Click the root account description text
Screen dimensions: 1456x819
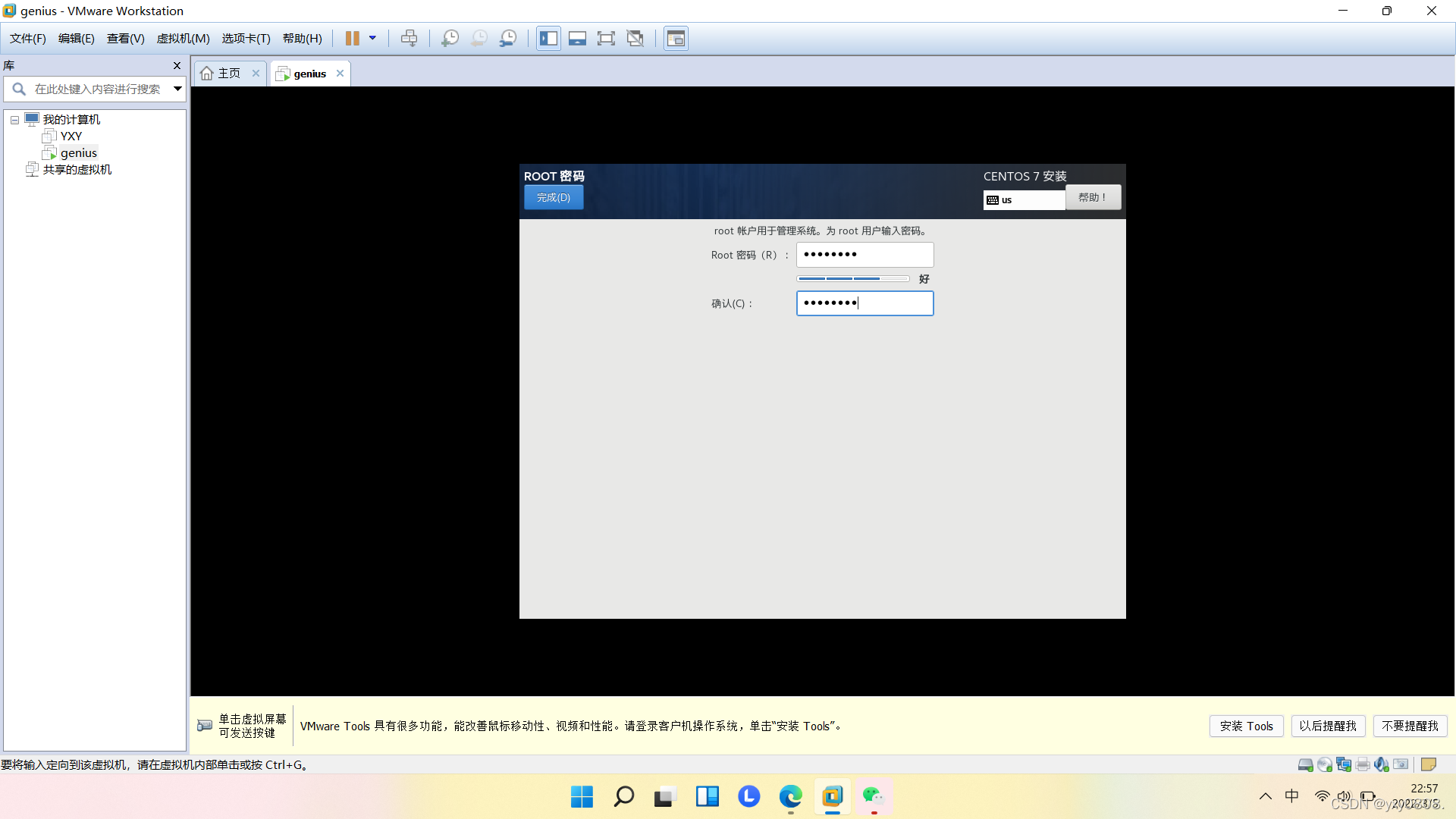(822, 231)
